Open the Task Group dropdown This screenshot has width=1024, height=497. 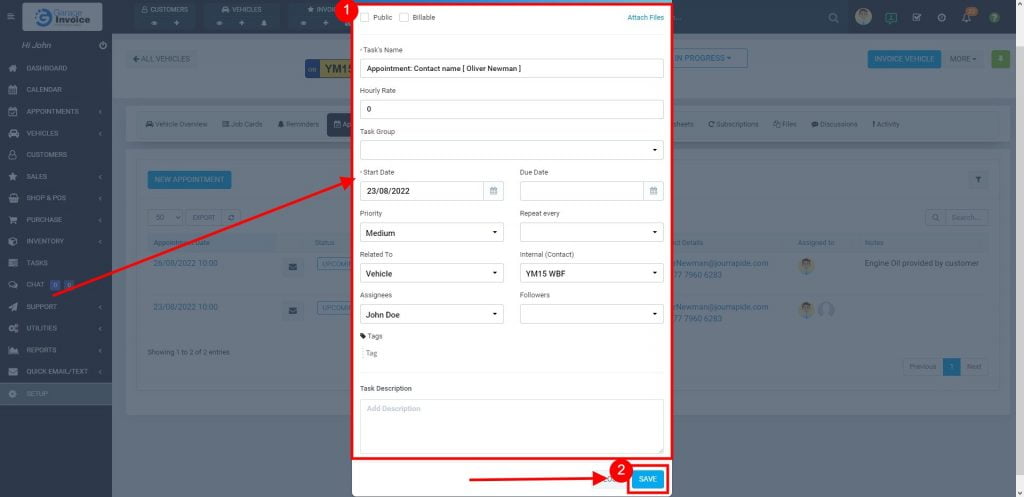[511, 150]
